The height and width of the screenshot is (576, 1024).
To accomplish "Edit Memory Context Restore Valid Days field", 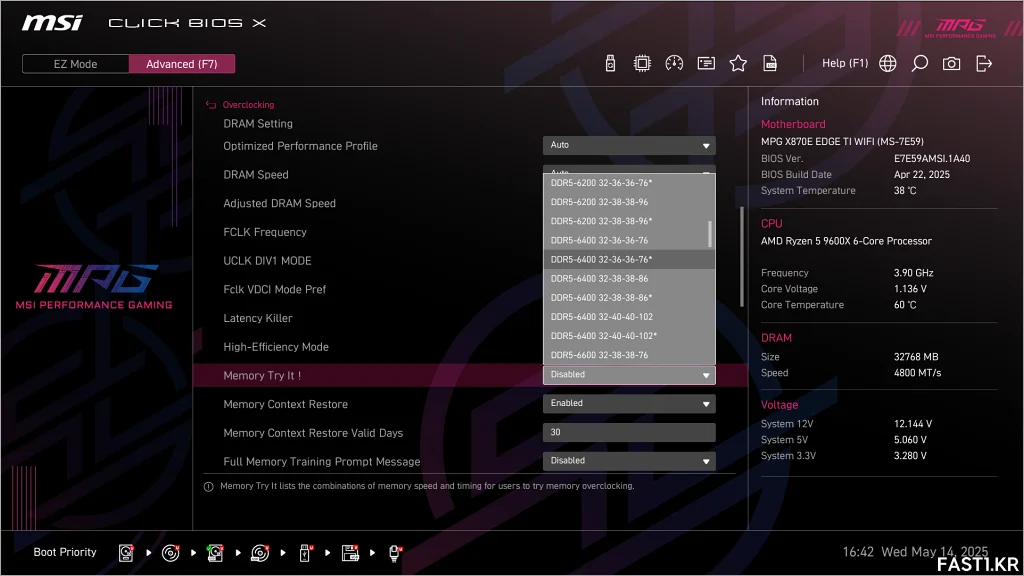I will pyautogui.click(x=629, y=432).
